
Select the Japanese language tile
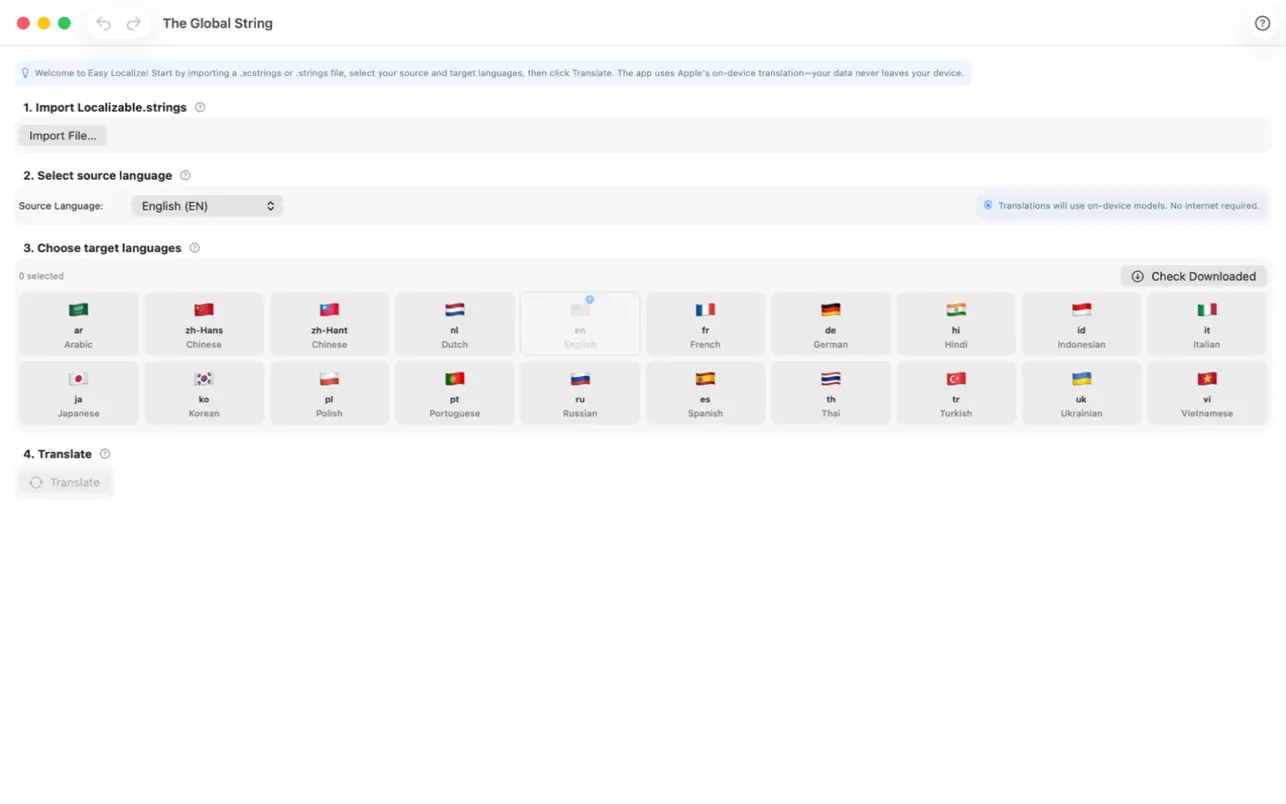coord(79,393)
